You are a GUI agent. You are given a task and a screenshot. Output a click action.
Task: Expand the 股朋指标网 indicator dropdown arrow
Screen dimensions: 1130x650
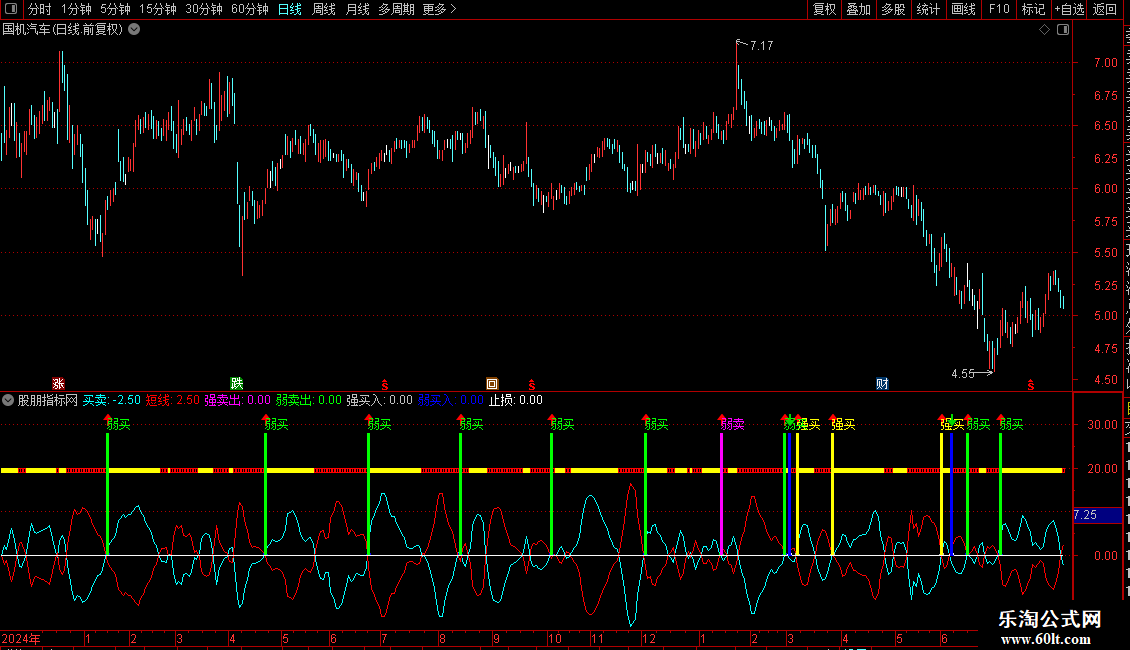pos(8,400)
